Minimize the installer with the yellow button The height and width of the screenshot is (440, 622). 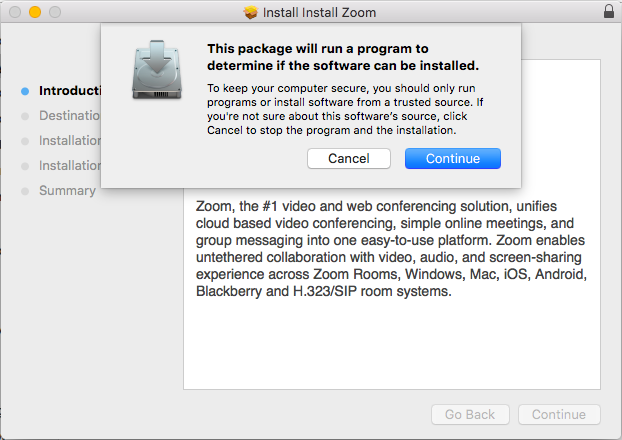point(35,12)
